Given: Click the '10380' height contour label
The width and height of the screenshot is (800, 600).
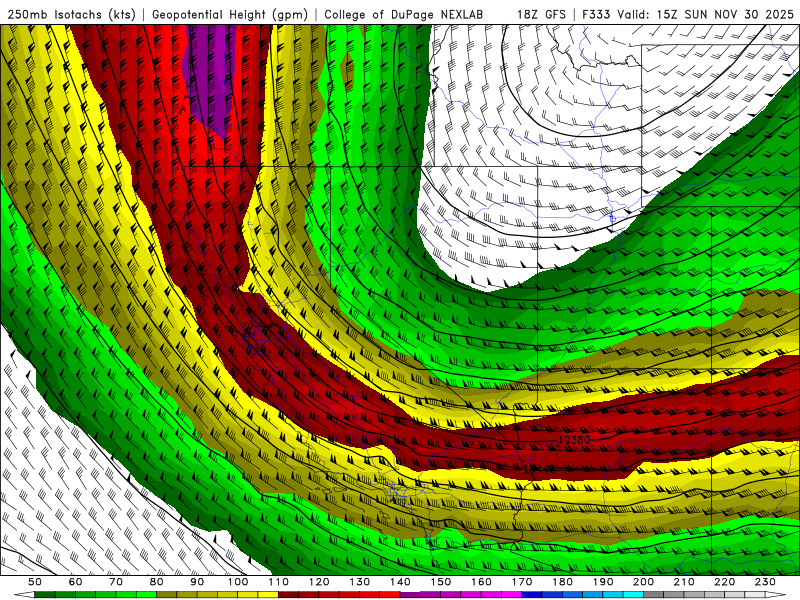Looking at the screenshot, I should tap(574, 440).
